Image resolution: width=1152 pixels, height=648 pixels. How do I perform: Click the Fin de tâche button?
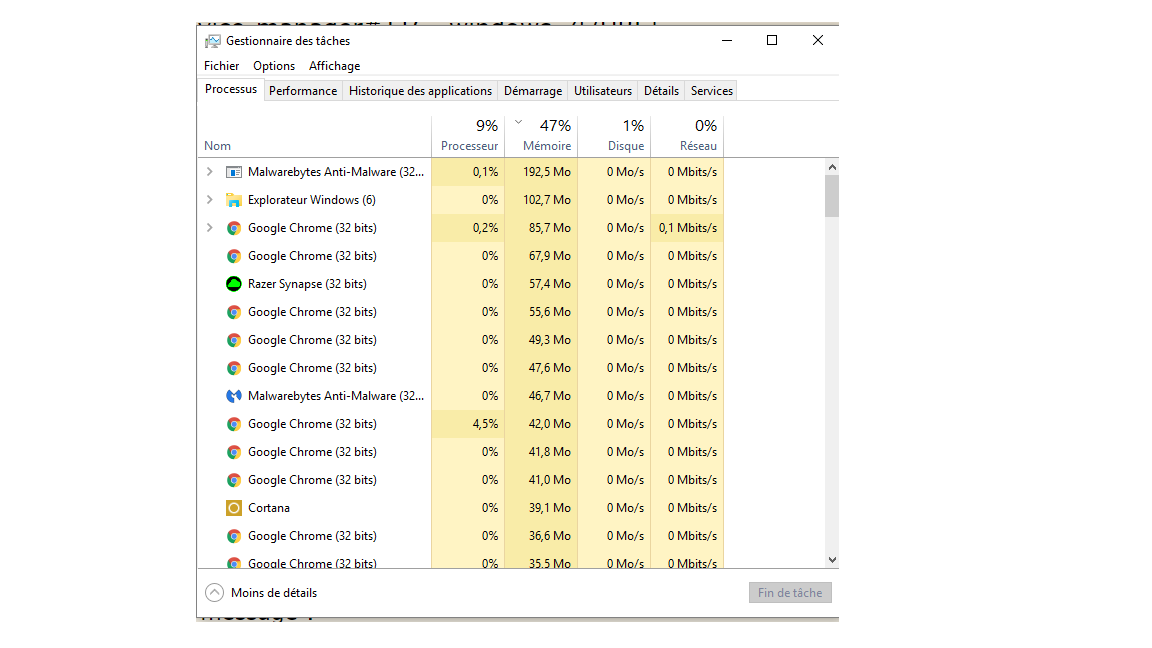coord(791,593)
